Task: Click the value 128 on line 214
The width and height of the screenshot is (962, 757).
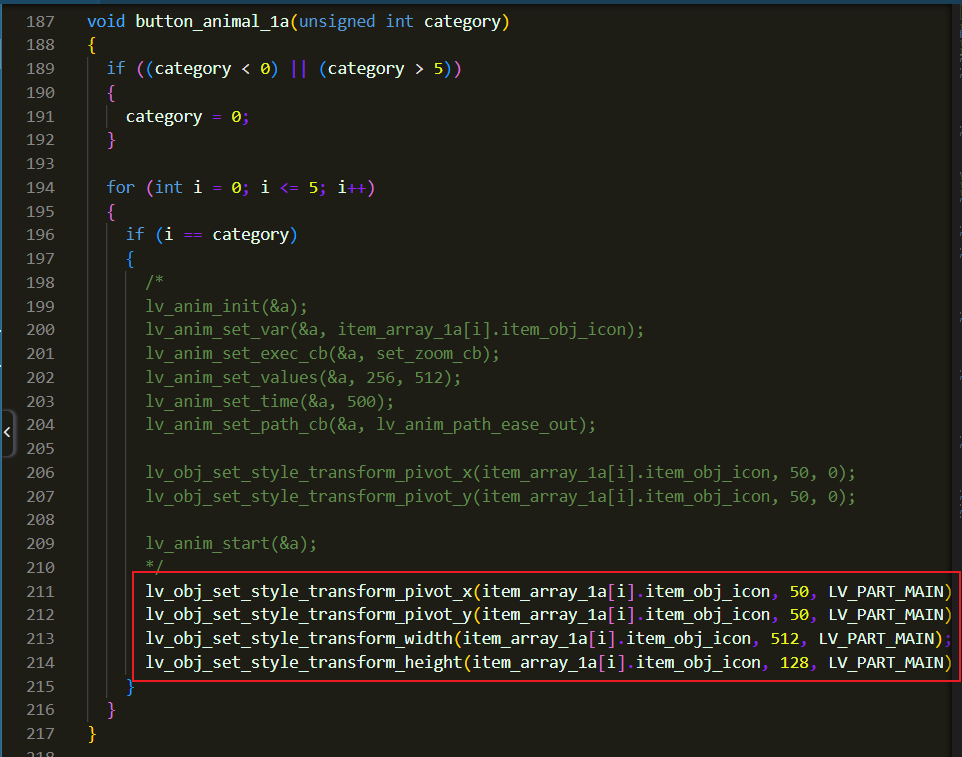Action: pyautogui.click(x=795, y=663)
